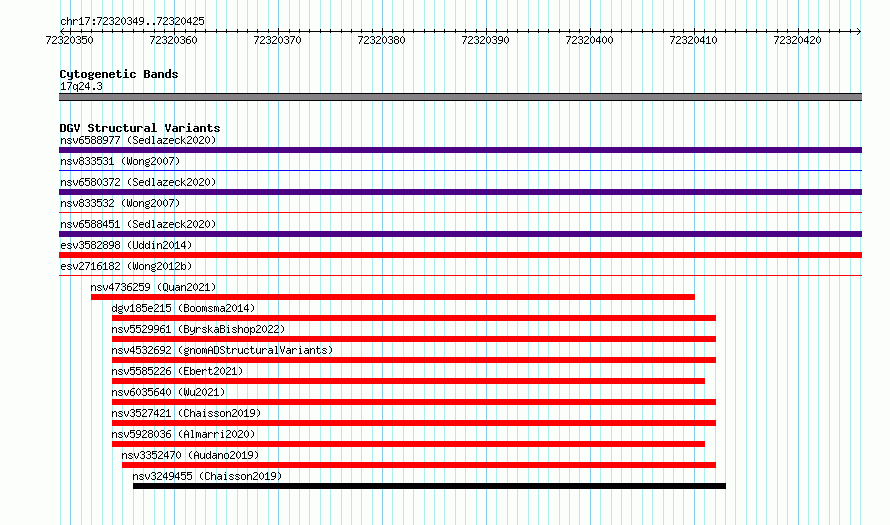Select dgv185e215 (Boomsma2014) label
This screenshot has height=525, width=890.
(183, 308)
